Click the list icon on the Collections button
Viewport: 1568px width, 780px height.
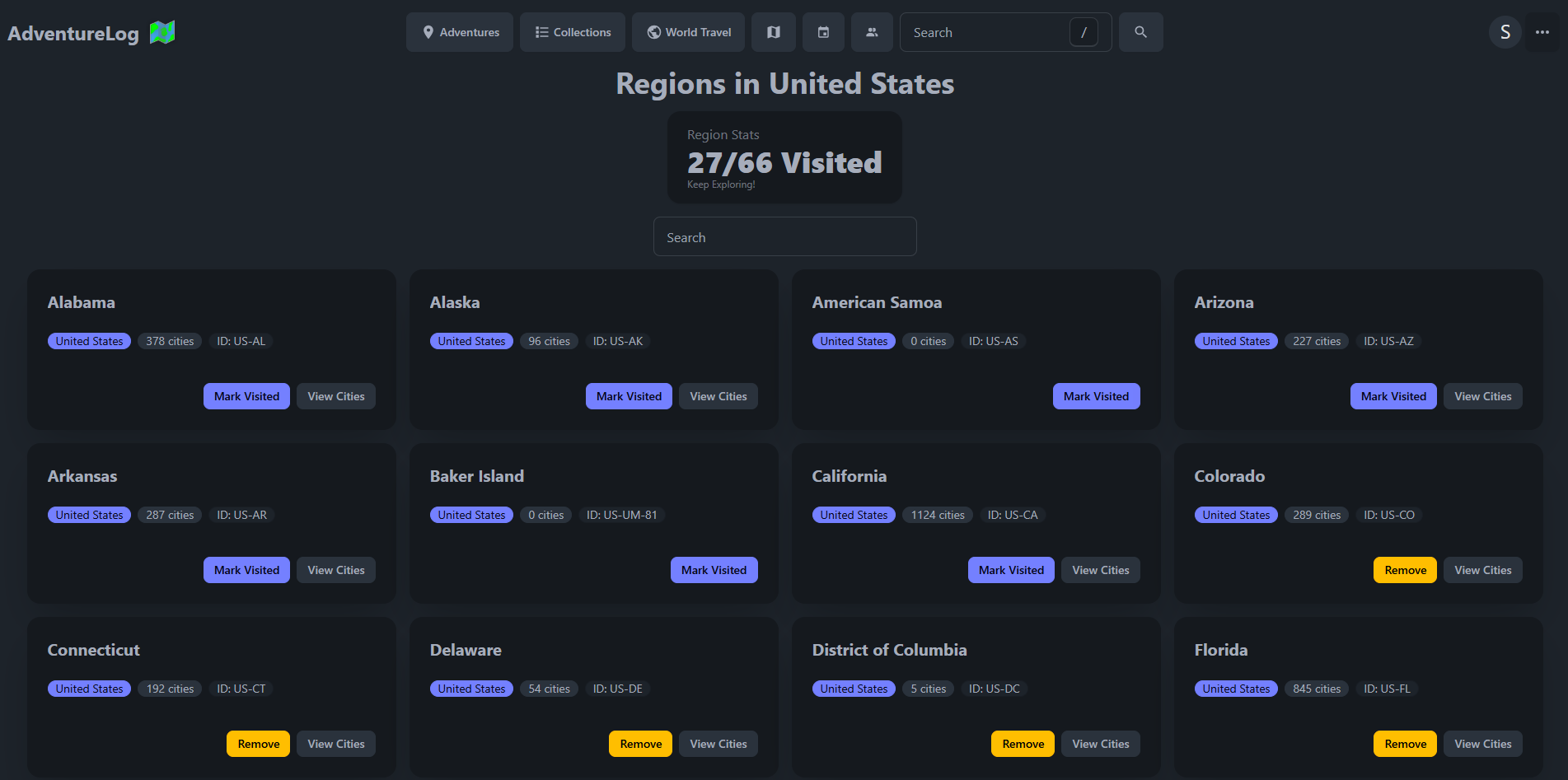[541, 32]
